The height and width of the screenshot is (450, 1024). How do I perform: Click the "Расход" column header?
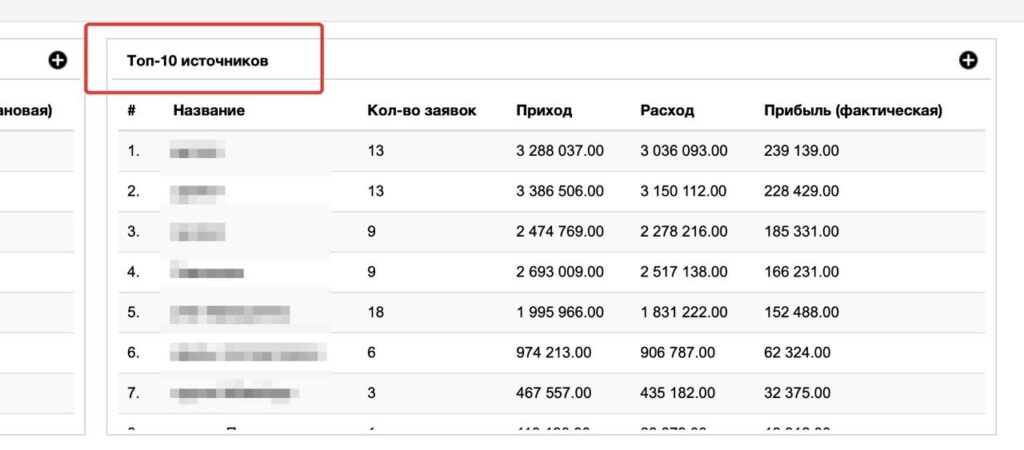[666, 111]
